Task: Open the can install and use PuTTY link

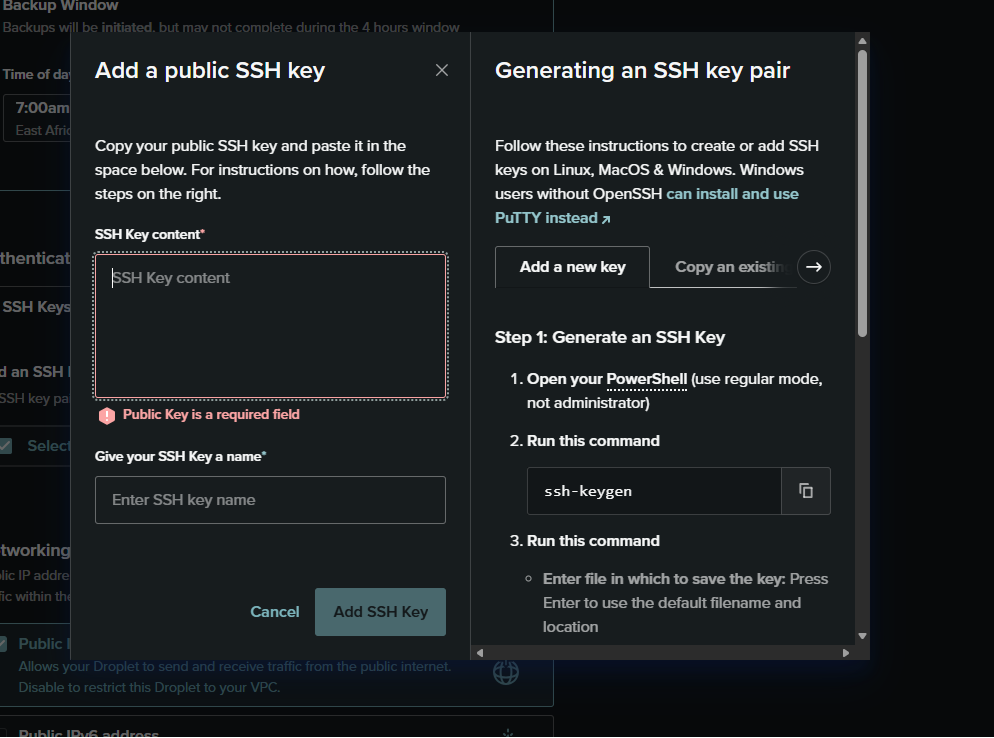Action: pos(647,206)
